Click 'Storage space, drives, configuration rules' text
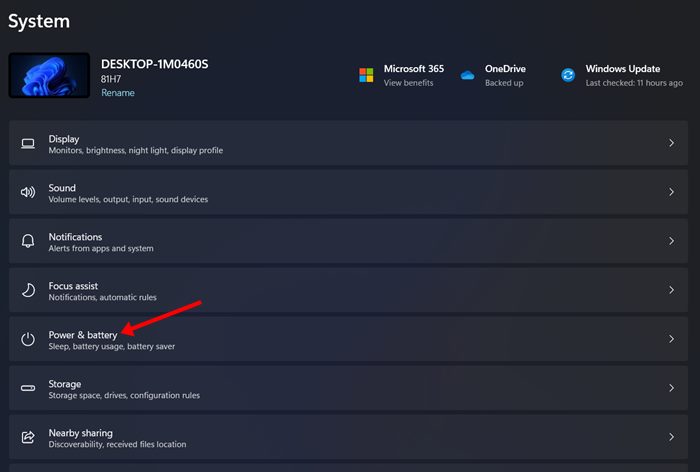This screenshot has height=472, width=700. coord(124,395)
